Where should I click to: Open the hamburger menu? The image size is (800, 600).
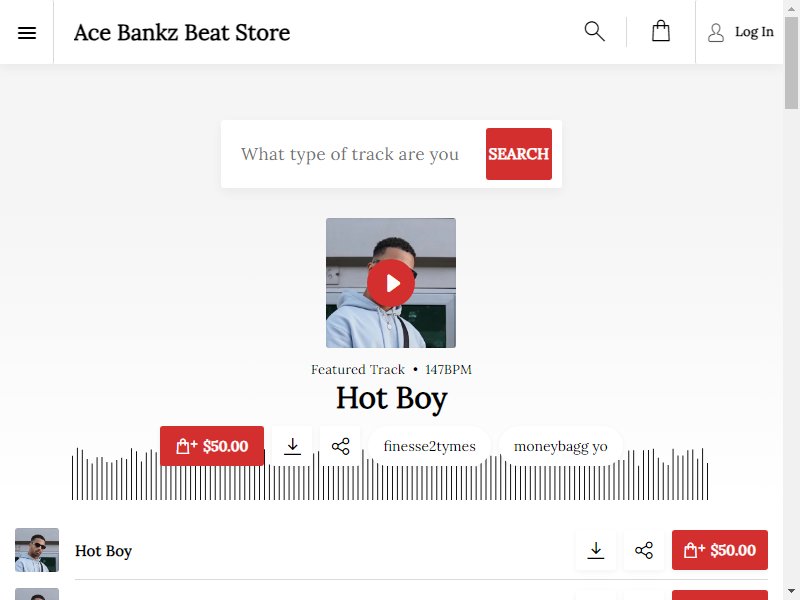[x=27, y=33]
